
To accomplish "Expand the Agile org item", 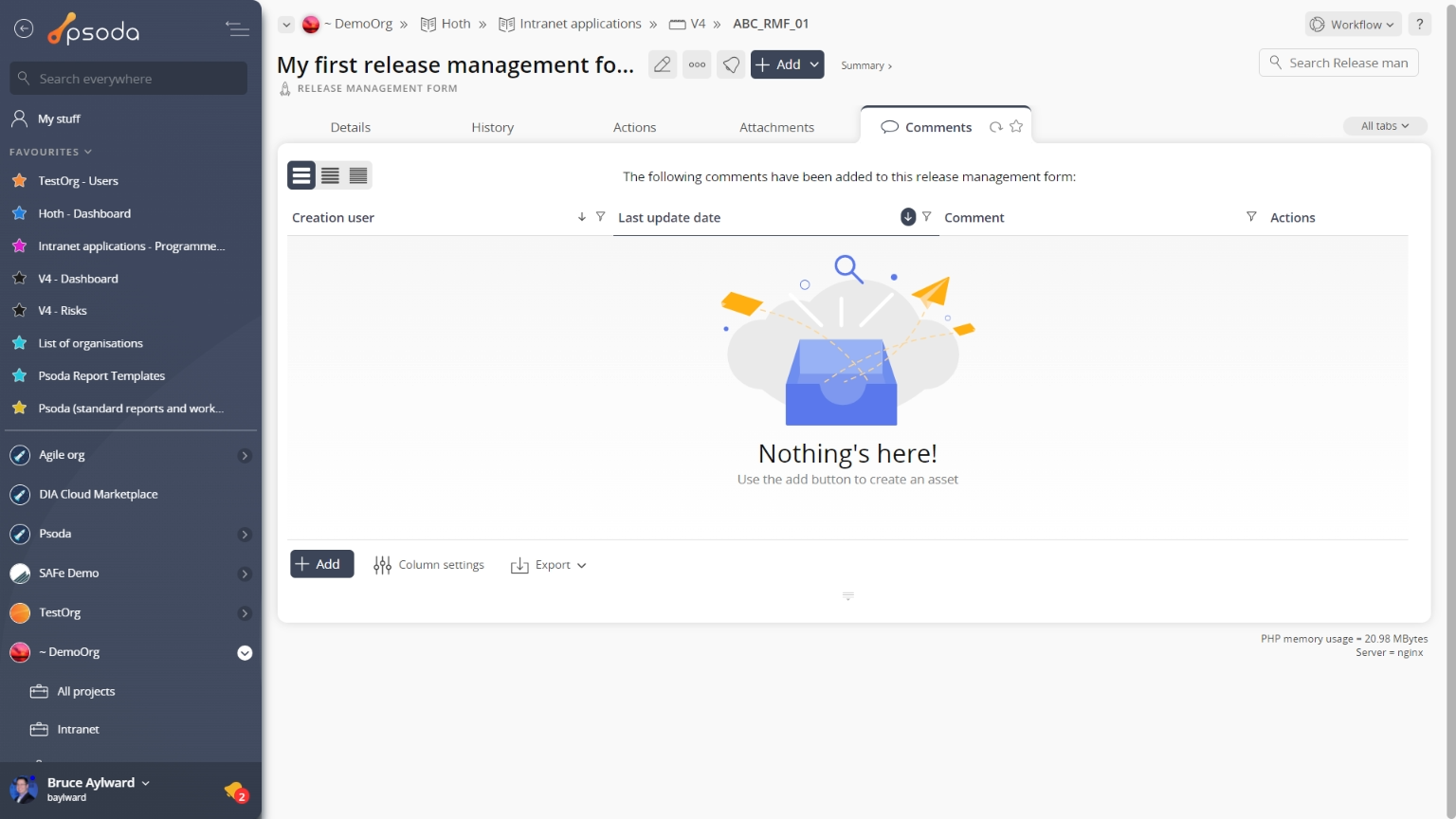I will tap(245, 456).
